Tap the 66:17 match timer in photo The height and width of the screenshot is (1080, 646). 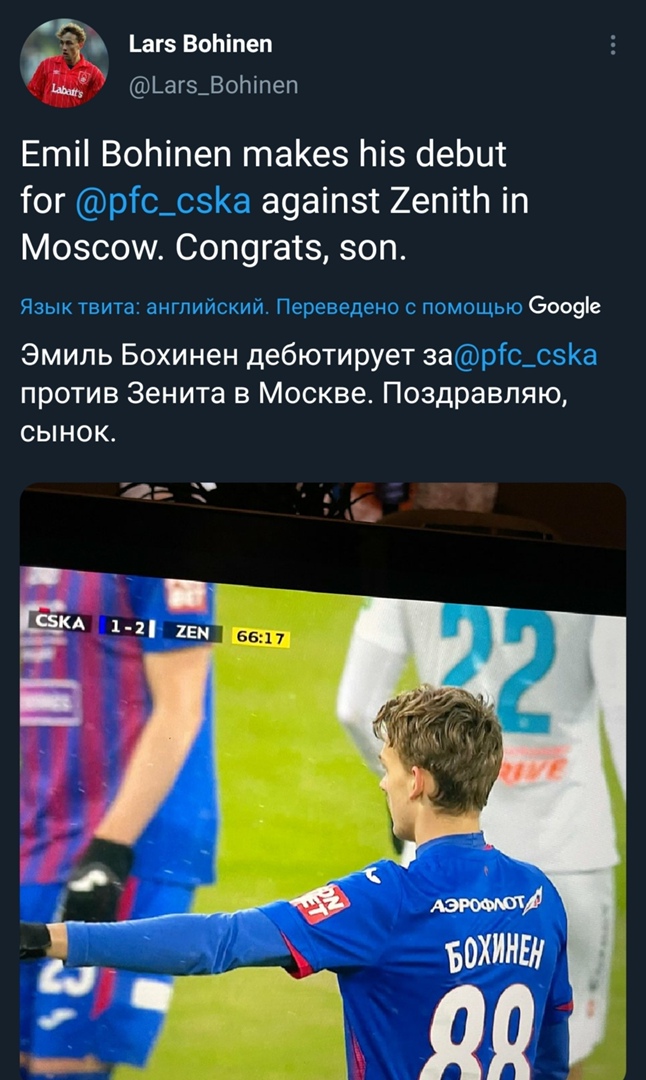(260, 638)
